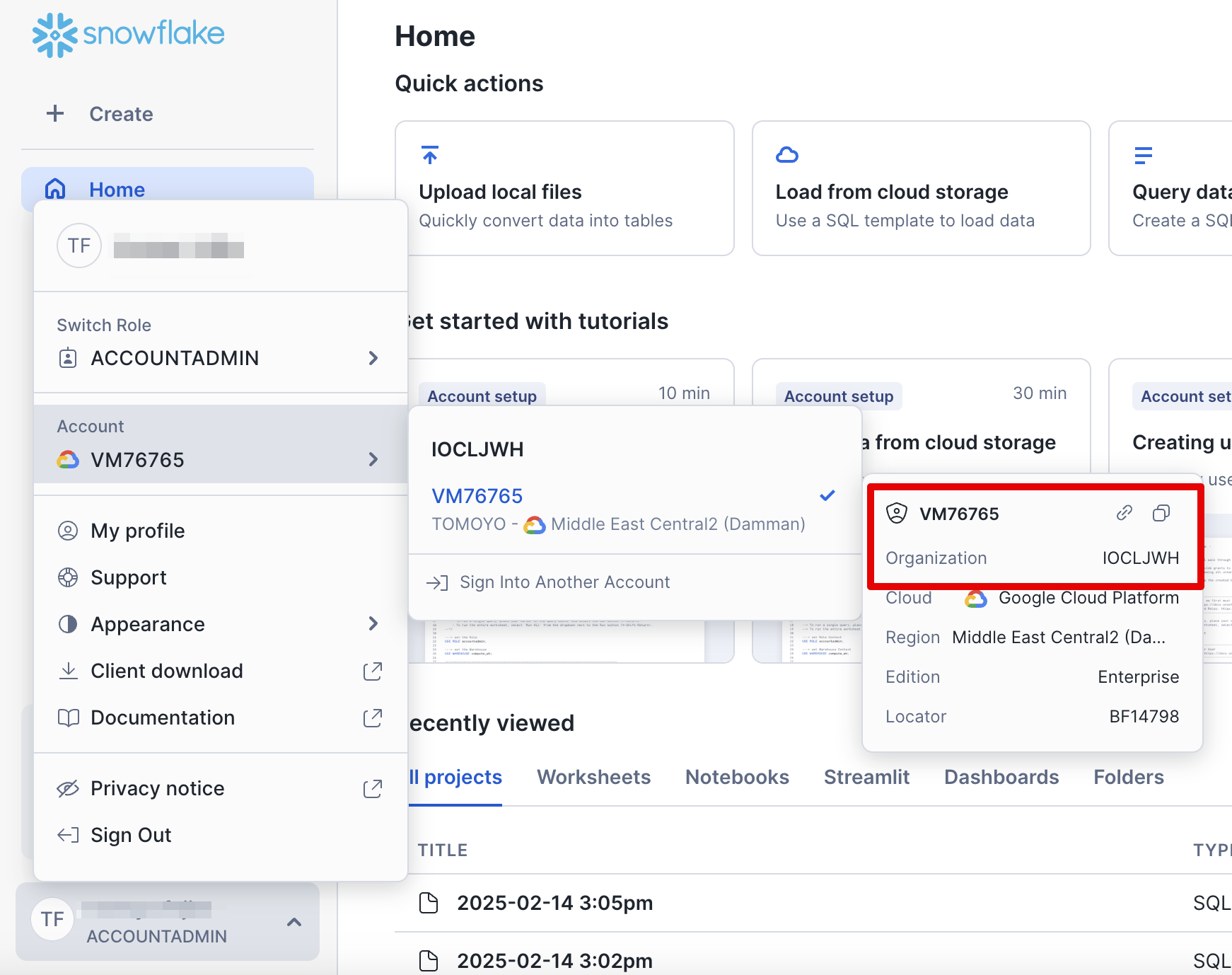Viewport: 1232px width, 975px height.
Task: Expand the Account VM76765 submenu arrow
Action: (x=373, y=459)
